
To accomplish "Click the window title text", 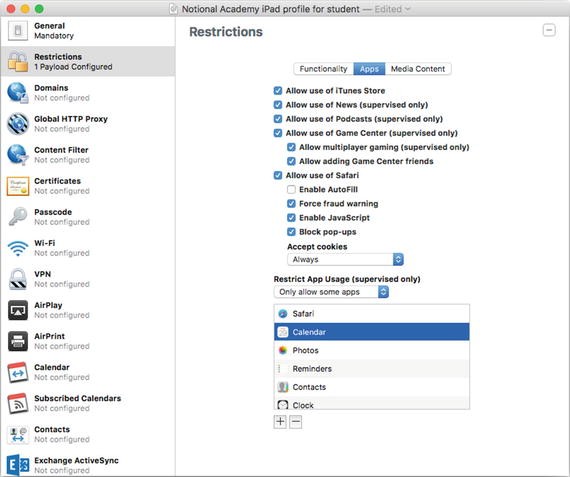I will (x=270, y=9).
